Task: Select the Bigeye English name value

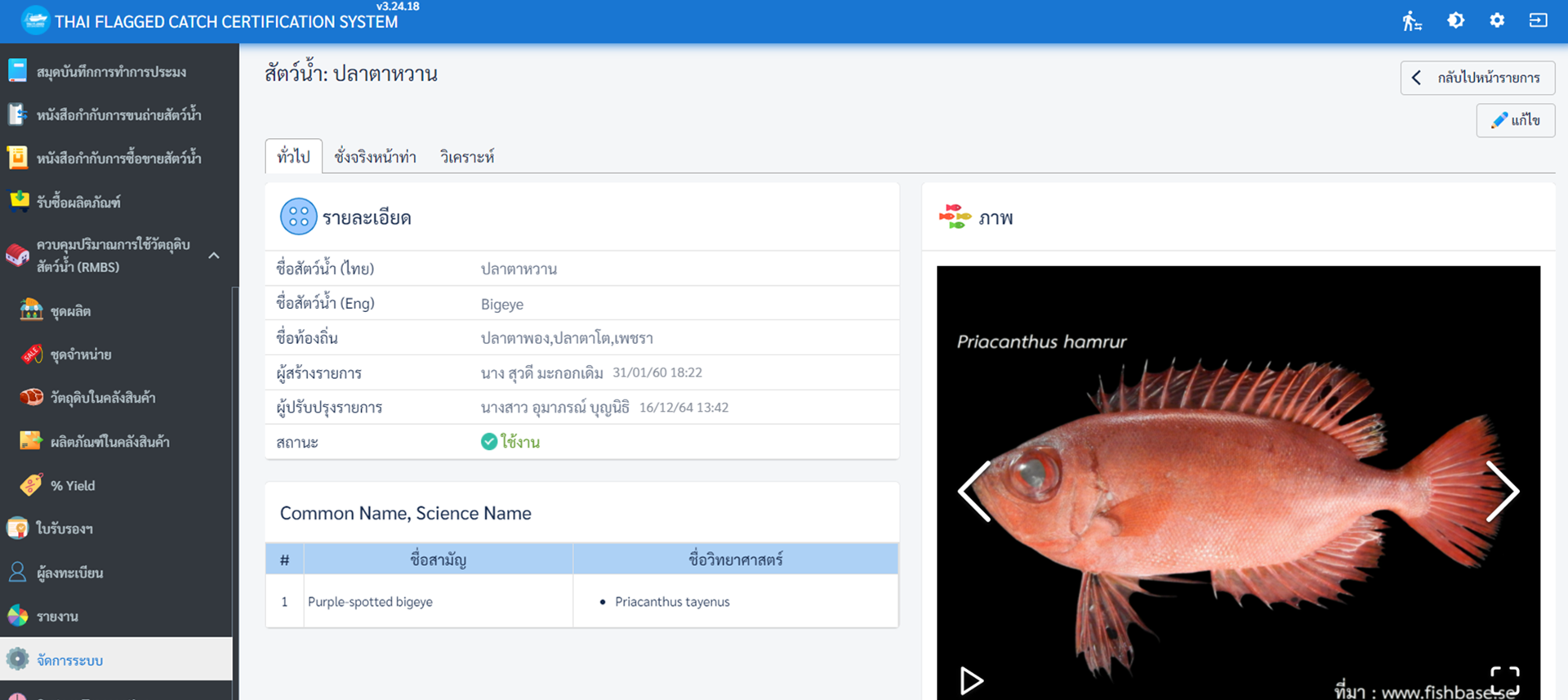Action: pyautogui.click(x=502, y=304)
